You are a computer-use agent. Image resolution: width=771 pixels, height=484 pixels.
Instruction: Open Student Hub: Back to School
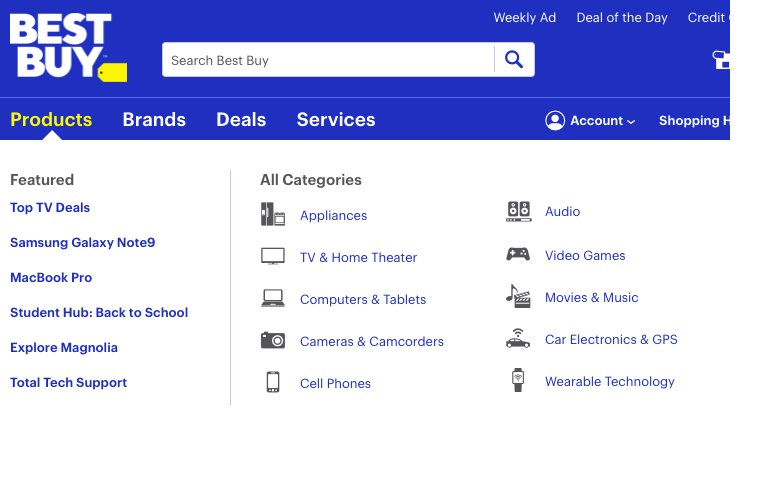99,312
